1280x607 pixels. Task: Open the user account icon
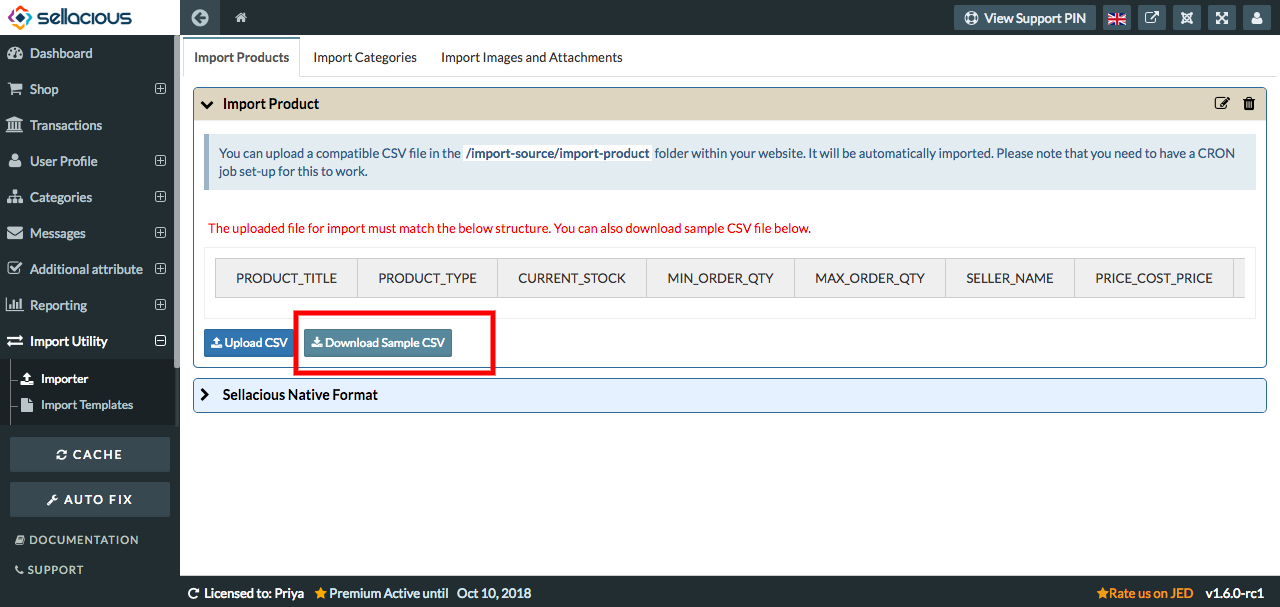(x=1257, y=18)
